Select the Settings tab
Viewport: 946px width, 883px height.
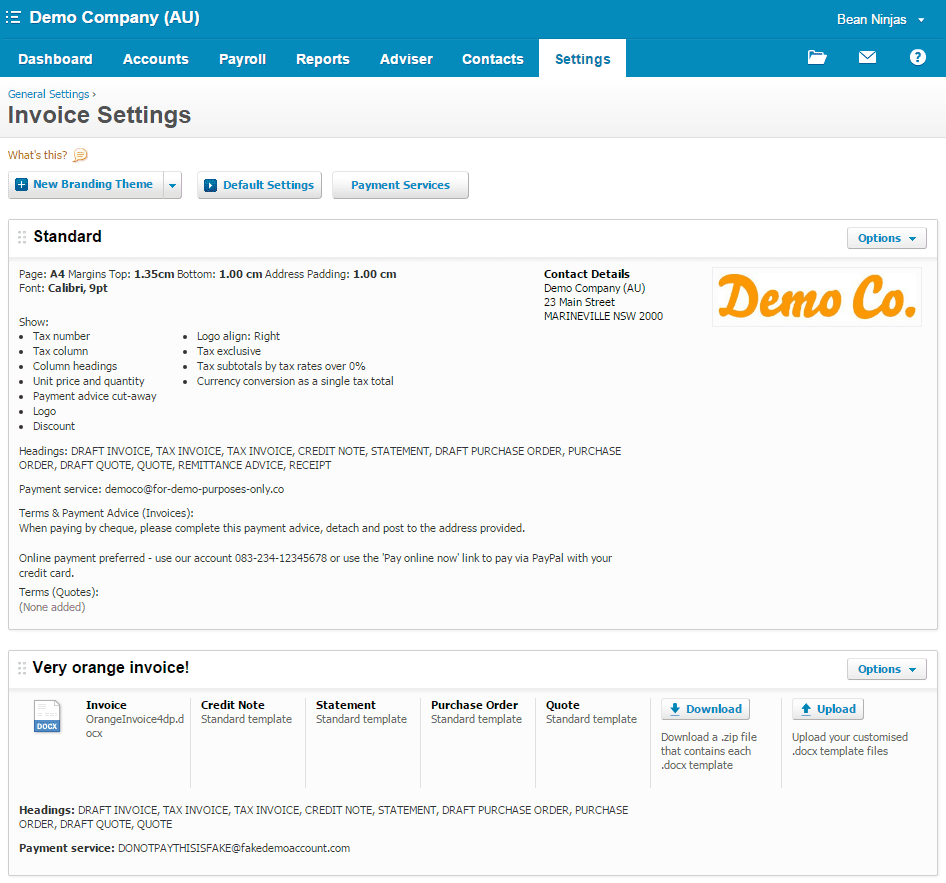tap(582, 59)
